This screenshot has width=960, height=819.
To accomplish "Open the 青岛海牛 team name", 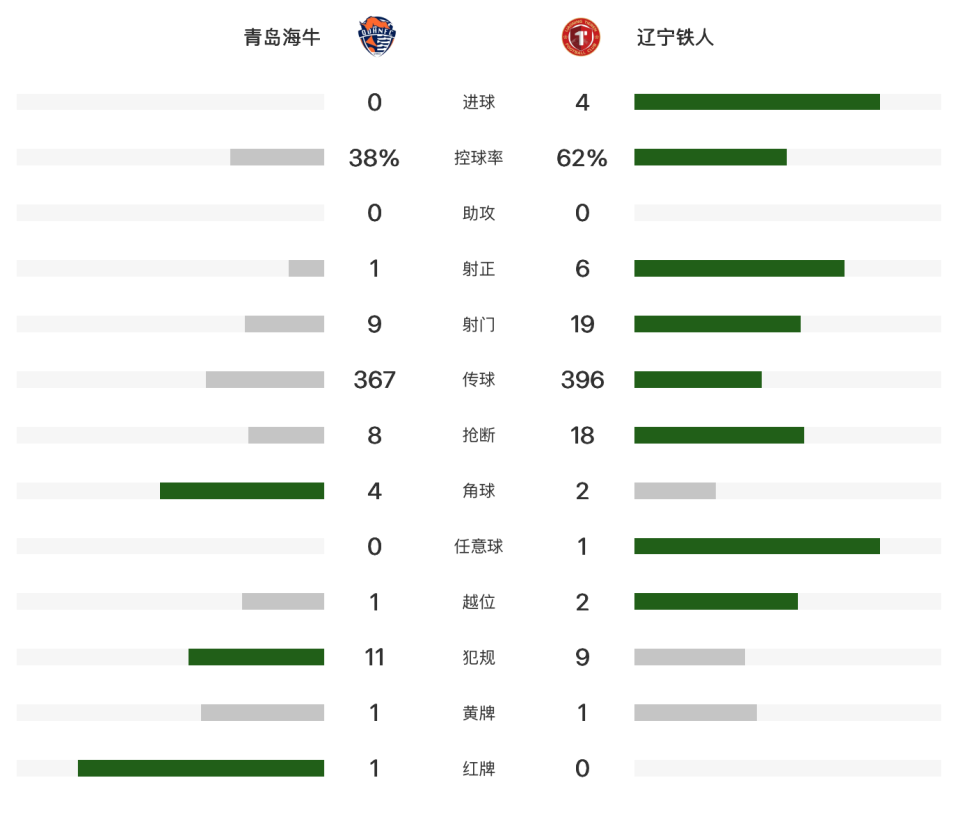I will click(282, 37).
